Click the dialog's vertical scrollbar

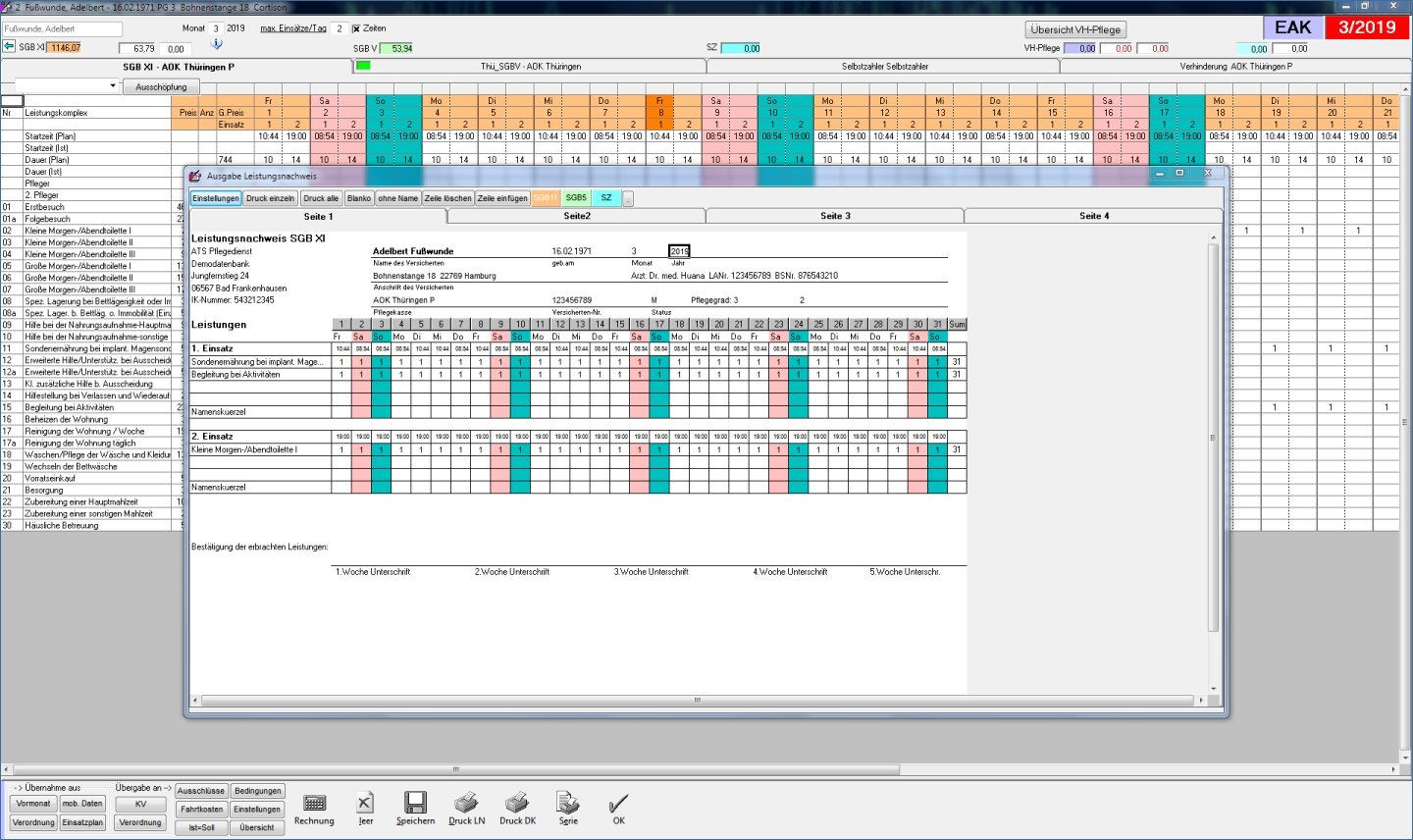click(x=1214, y=463)
